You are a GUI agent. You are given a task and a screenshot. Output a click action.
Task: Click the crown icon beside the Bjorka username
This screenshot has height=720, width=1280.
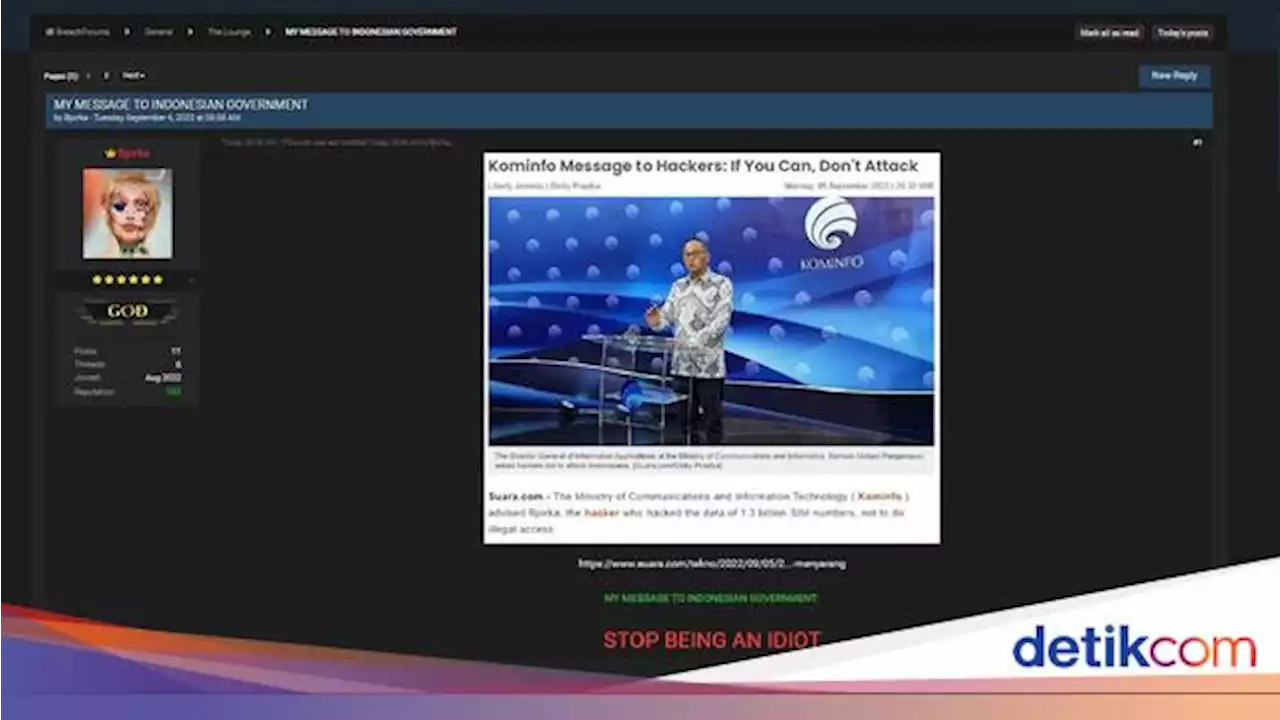pyautogui.click(x=110, y=154)
